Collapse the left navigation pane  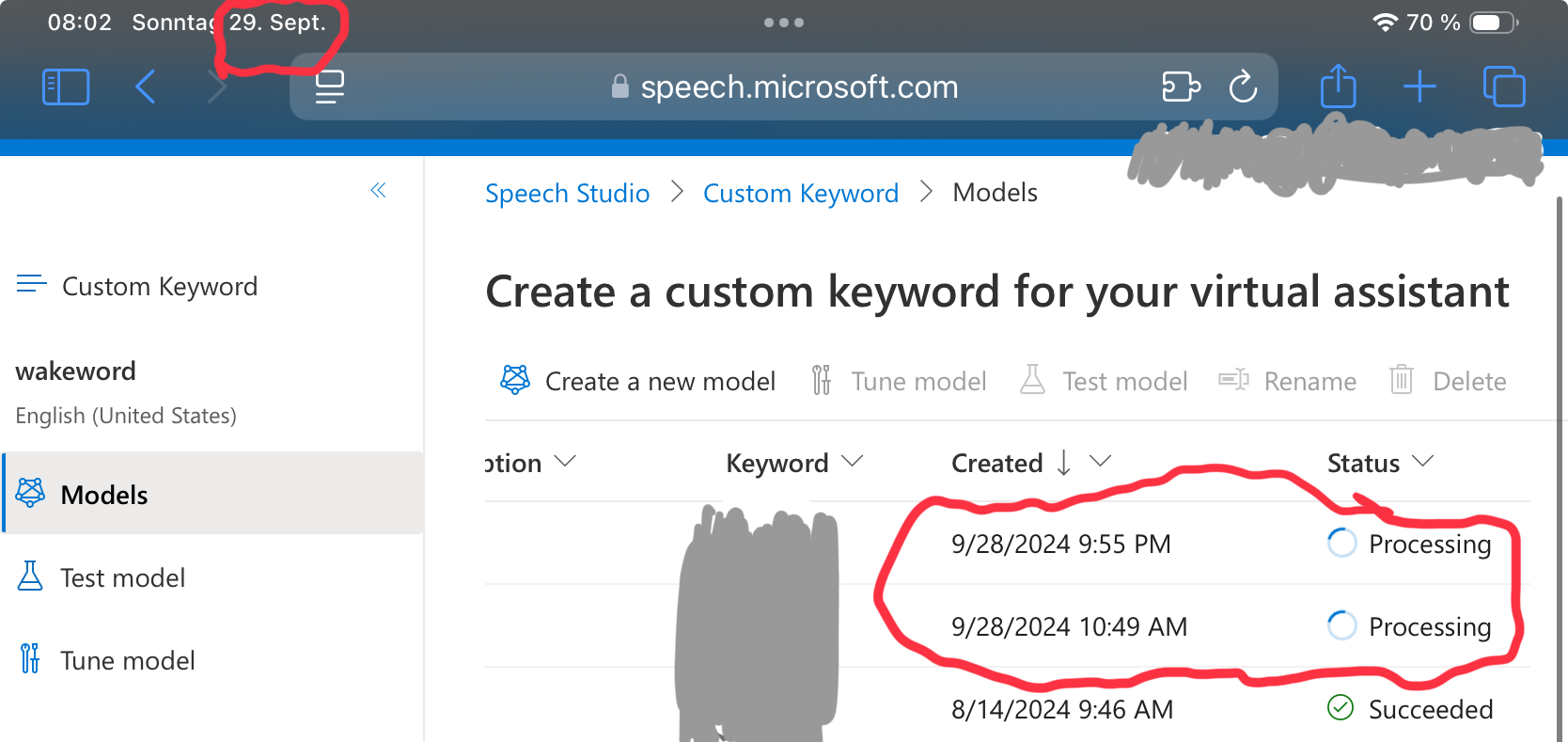click(378, 191)
